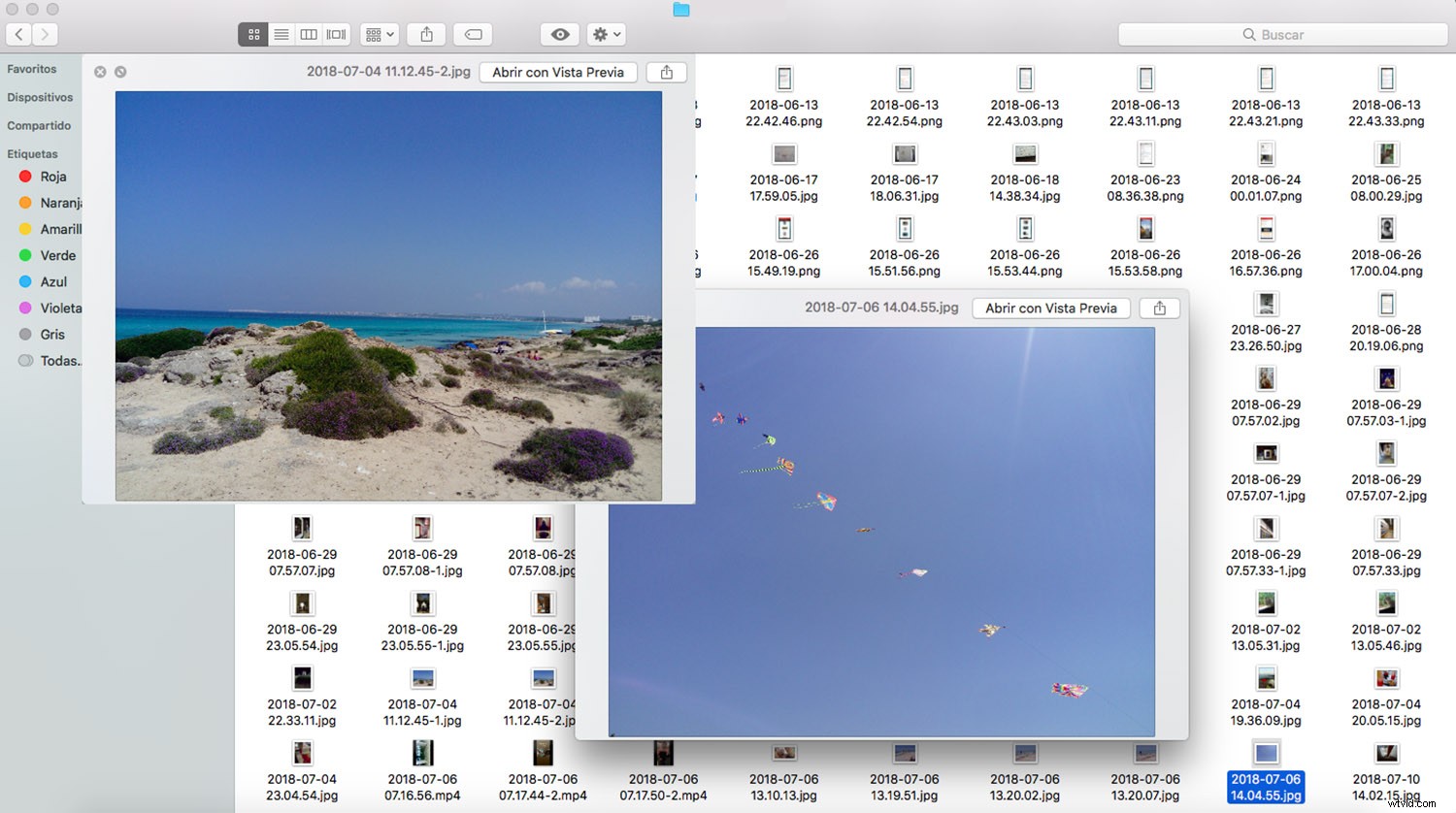Click the folder icon in the title bar

(x=680, y=10)
